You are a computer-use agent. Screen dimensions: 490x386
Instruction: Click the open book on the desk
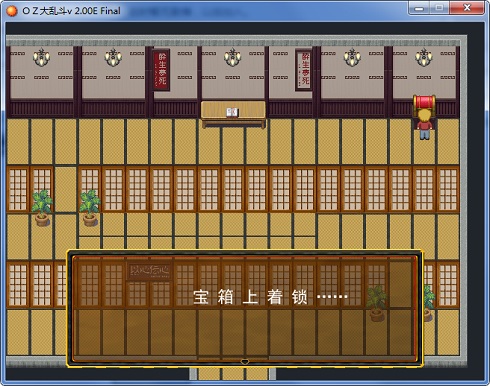coord(232,112)
